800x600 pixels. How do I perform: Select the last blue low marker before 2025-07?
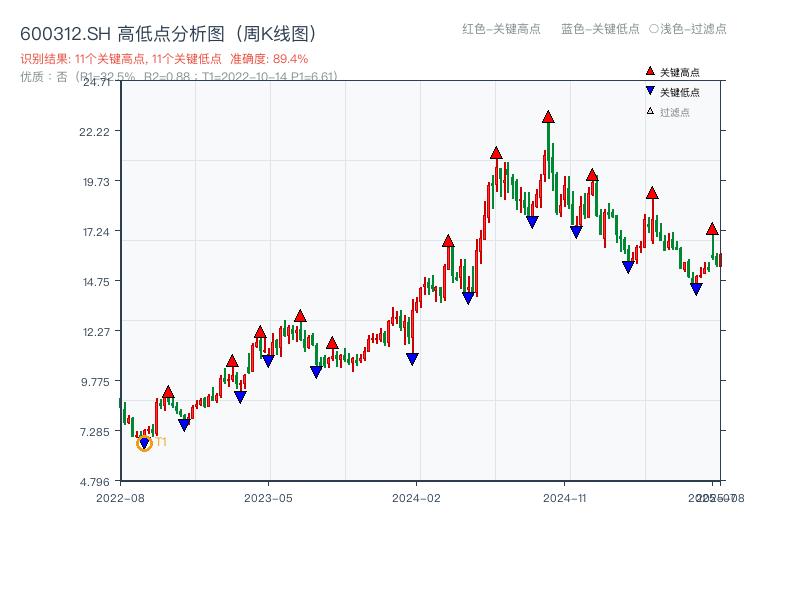(696, 289)
